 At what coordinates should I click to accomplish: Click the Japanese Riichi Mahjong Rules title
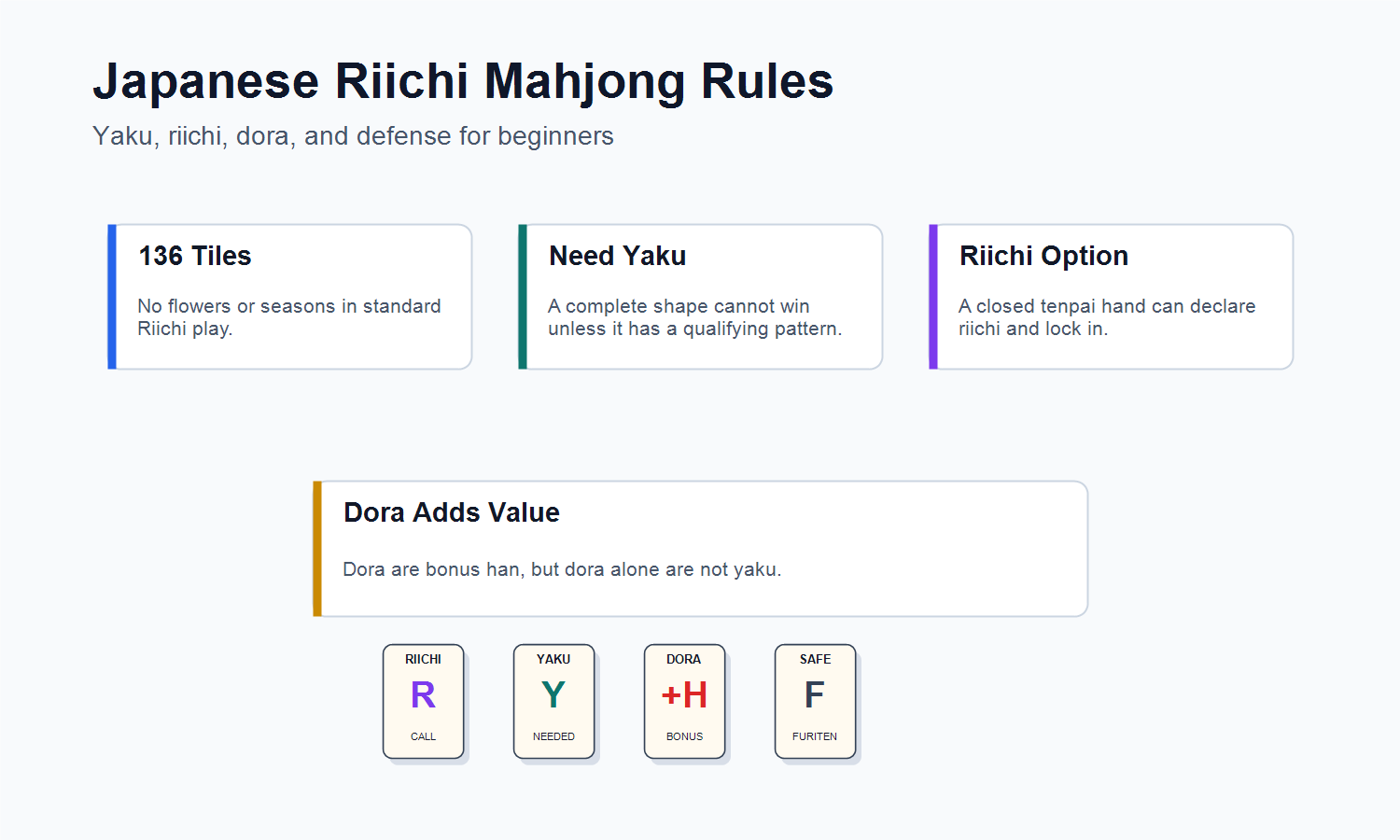463,81
